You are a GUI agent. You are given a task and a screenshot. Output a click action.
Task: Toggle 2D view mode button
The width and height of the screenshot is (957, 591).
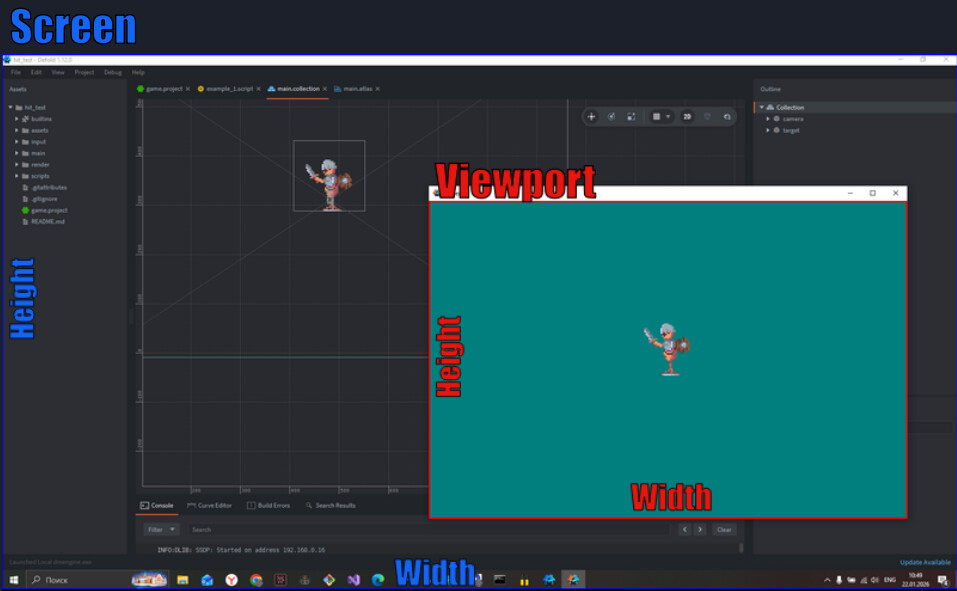[688, 117]
